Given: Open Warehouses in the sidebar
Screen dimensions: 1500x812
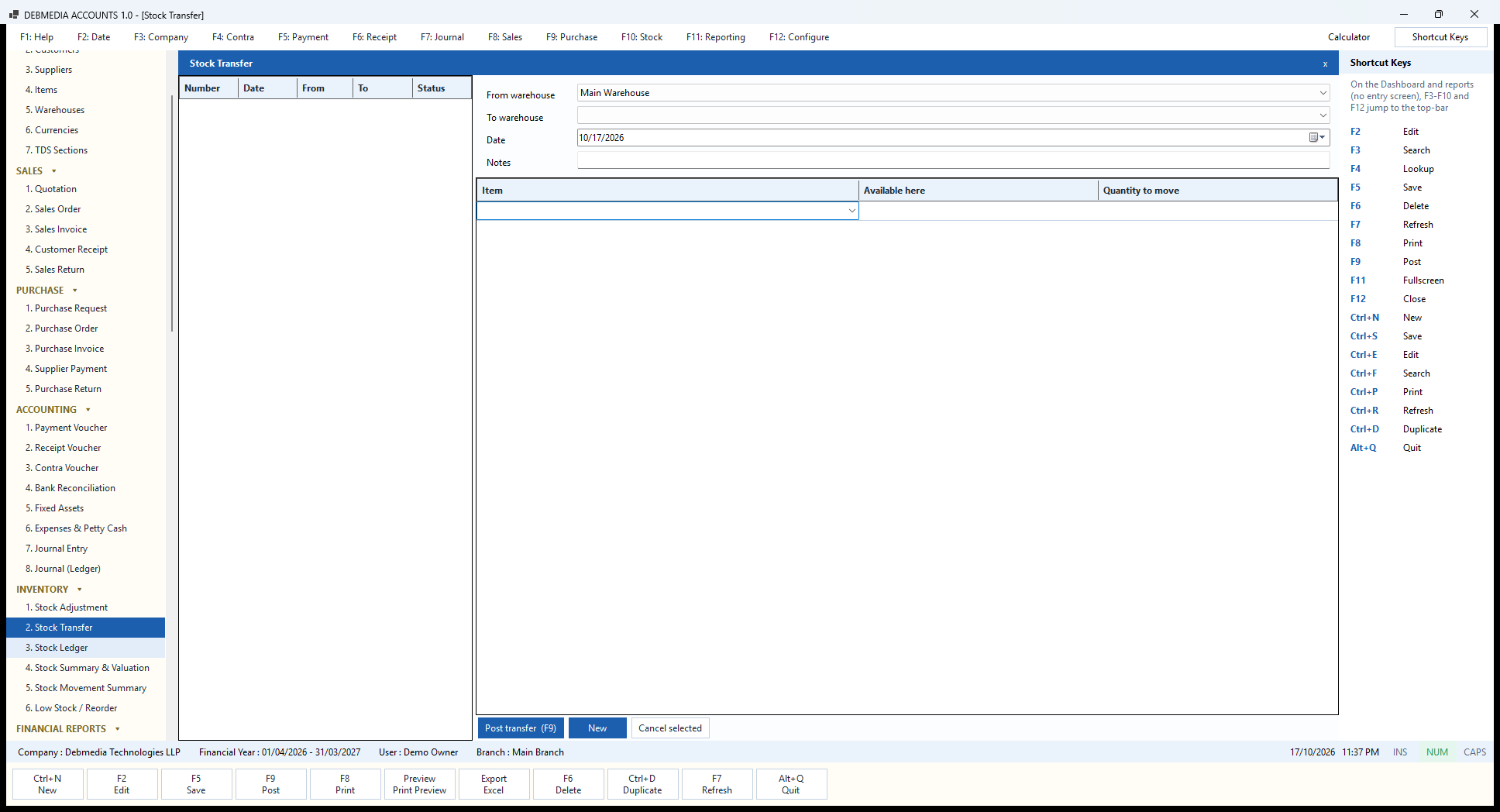Looking at the screenshot, I should click(x=85, y=110).
